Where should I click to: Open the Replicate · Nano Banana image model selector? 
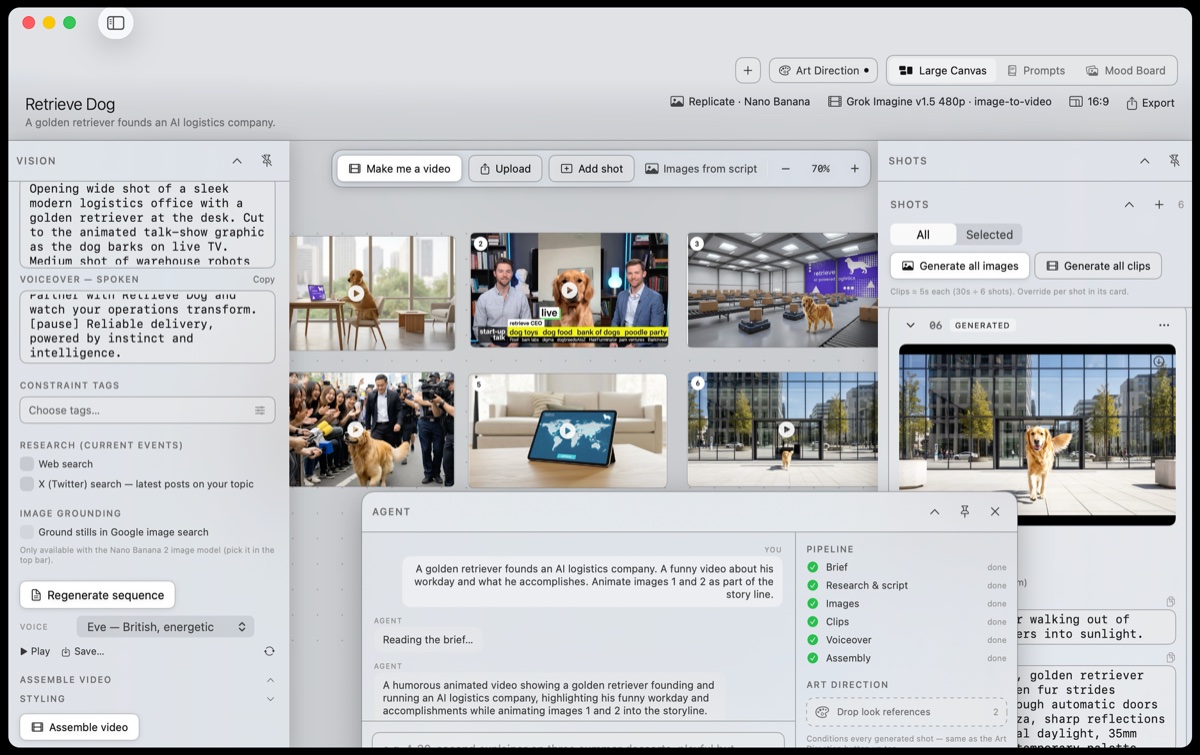tap(740, 101)
